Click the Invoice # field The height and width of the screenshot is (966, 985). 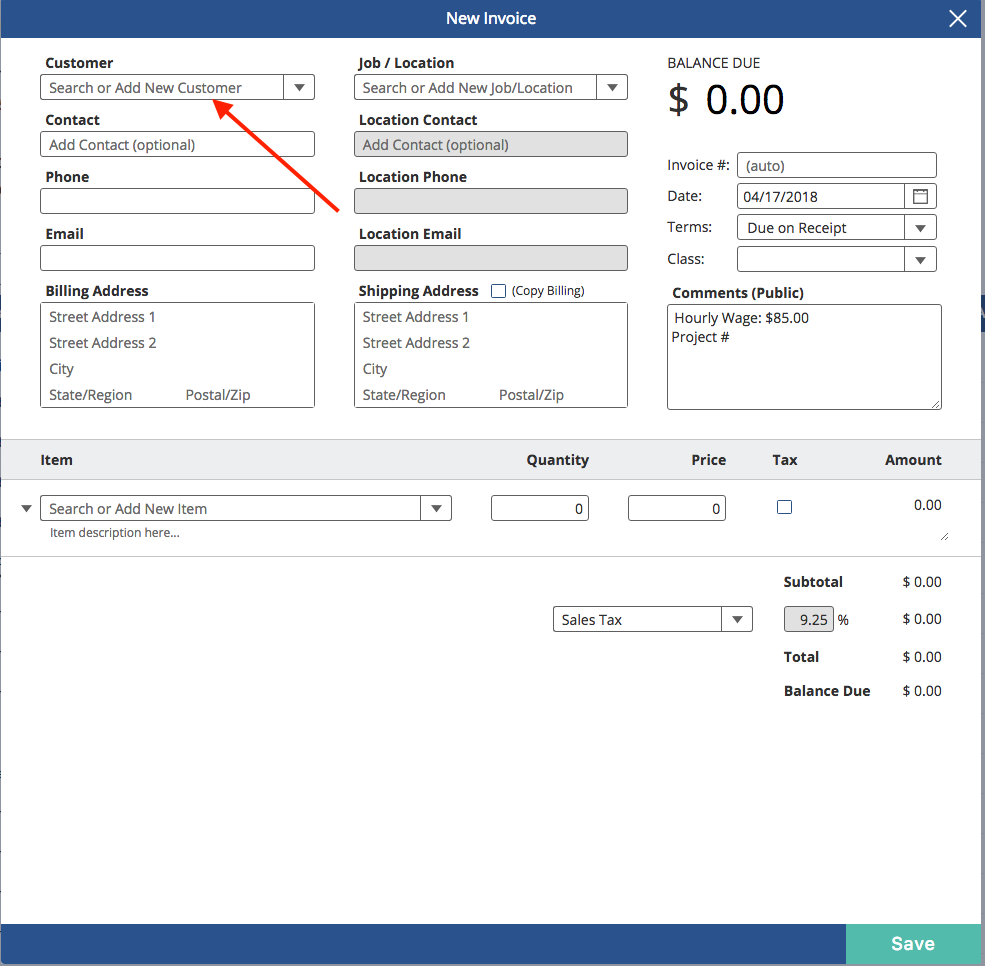coord(837,165)
